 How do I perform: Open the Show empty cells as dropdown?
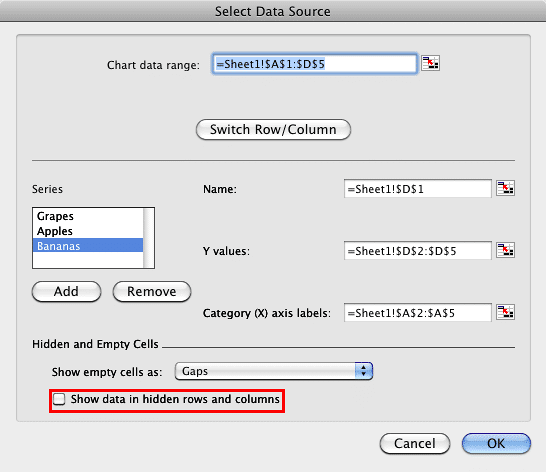tap(274, 371)
